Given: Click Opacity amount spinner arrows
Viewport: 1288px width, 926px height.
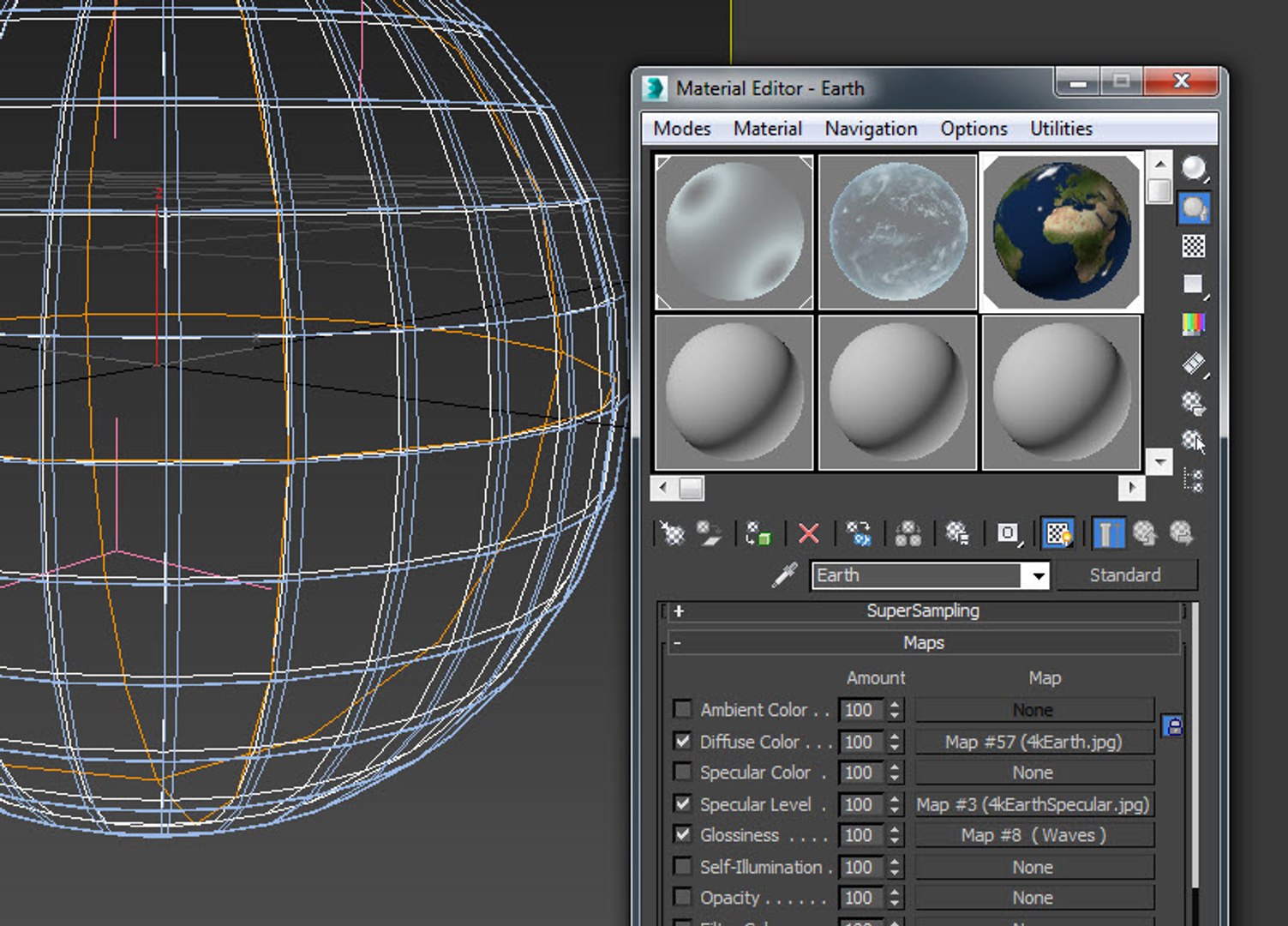Looking at the screenshot, I should coord(895,898).
